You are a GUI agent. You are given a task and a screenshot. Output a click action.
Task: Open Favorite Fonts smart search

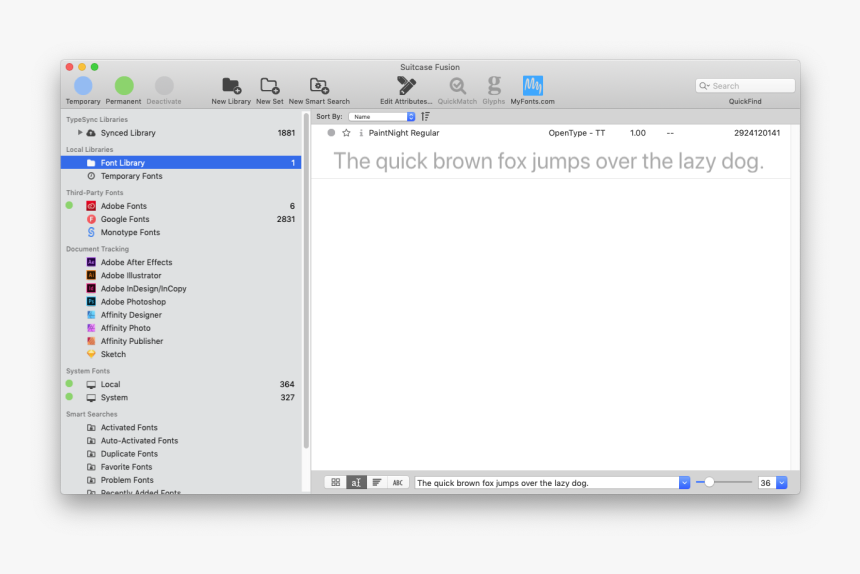(x=126, y=467)
